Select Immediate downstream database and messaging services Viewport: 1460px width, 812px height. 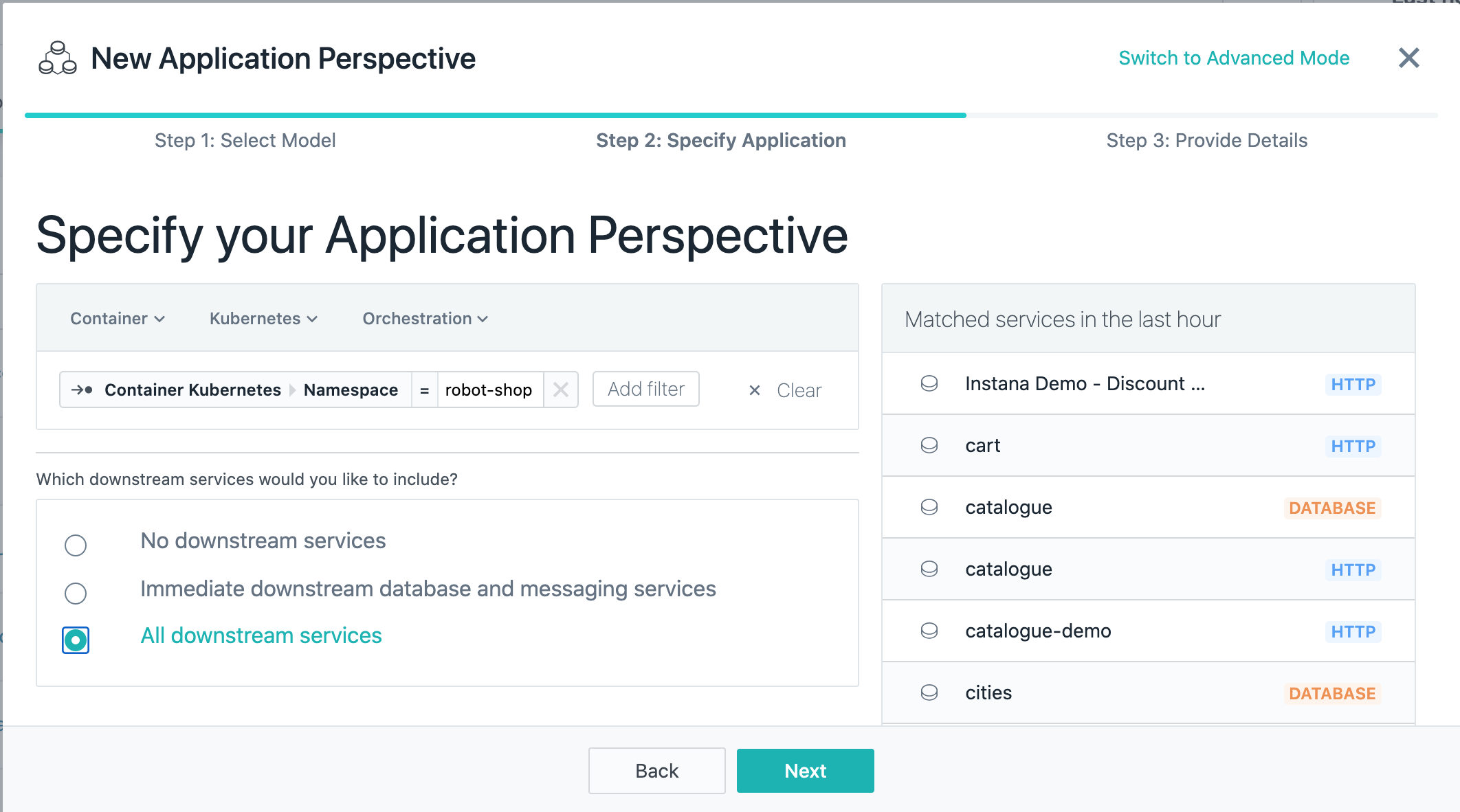(x=76, y=593)
